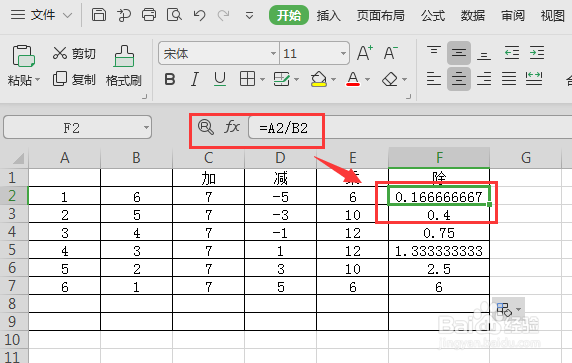572x363 pixels.
Task: Select column F header
Action: [439, 158]
